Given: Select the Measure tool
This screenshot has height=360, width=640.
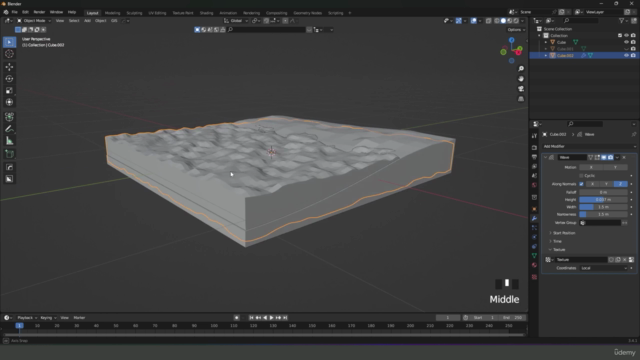Looking at the screenshot, I should (9, 141).
